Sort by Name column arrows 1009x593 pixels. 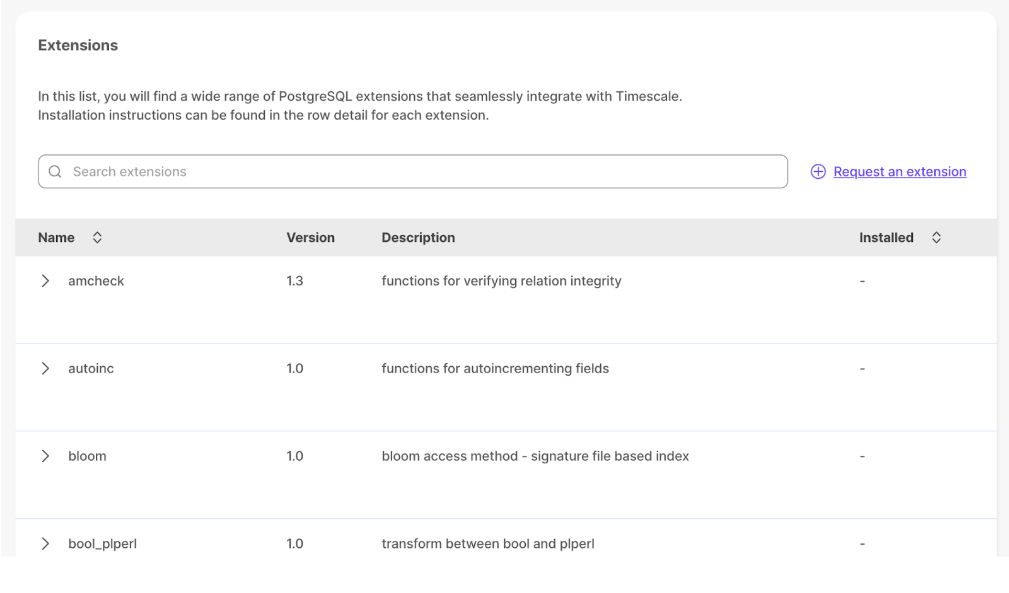click(x=97, y=238)
